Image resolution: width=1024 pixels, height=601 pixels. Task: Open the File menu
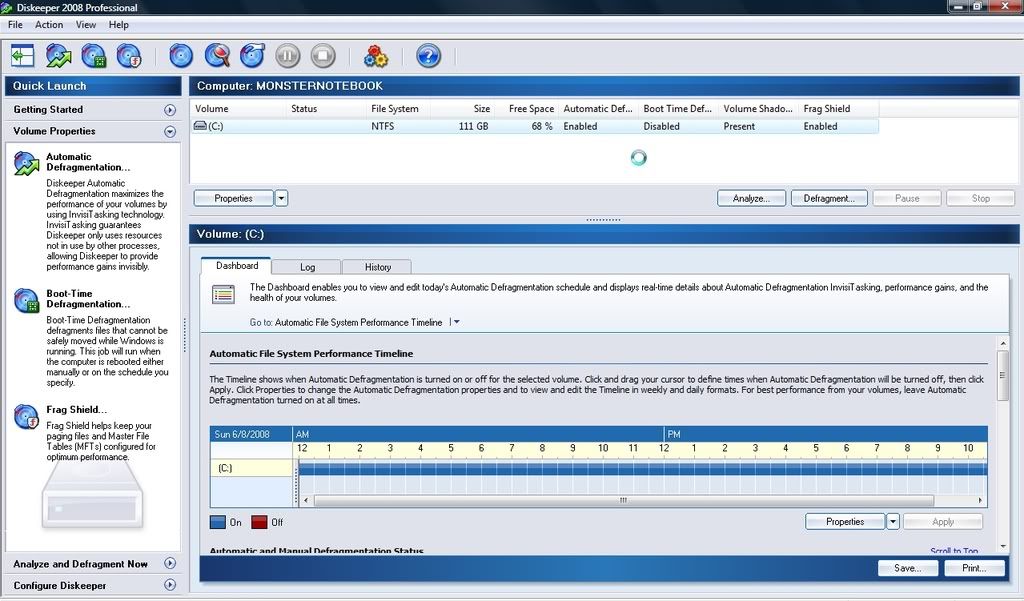(x=15, y=25)
